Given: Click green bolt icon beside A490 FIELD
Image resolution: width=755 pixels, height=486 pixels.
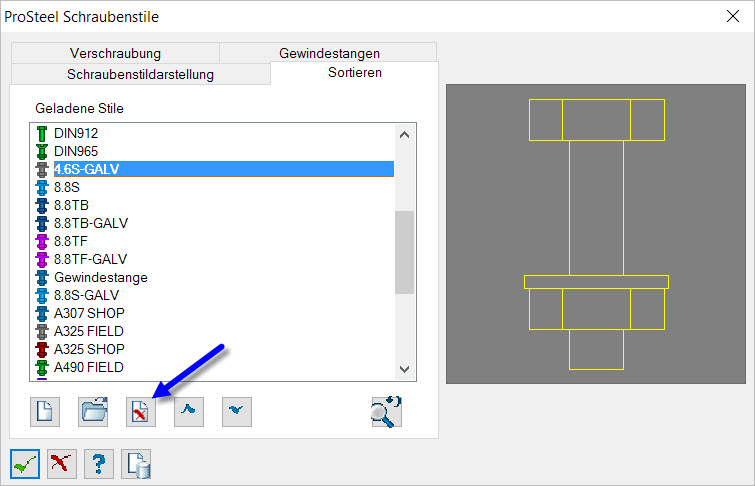Looking at the screenshot, I should coord(42,368).
